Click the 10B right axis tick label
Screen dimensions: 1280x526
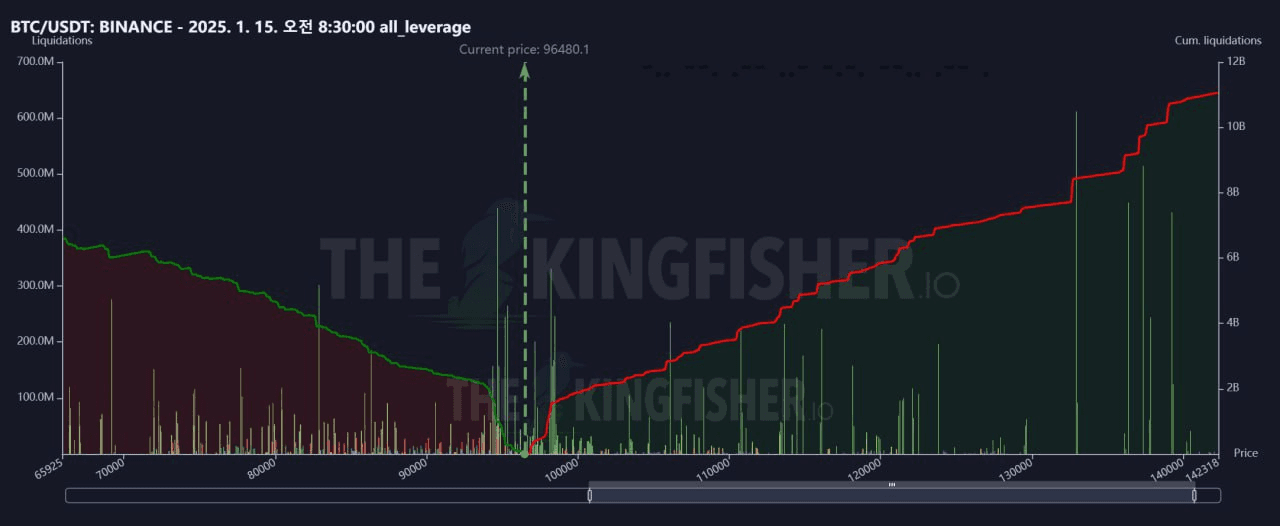[1236, 127]
